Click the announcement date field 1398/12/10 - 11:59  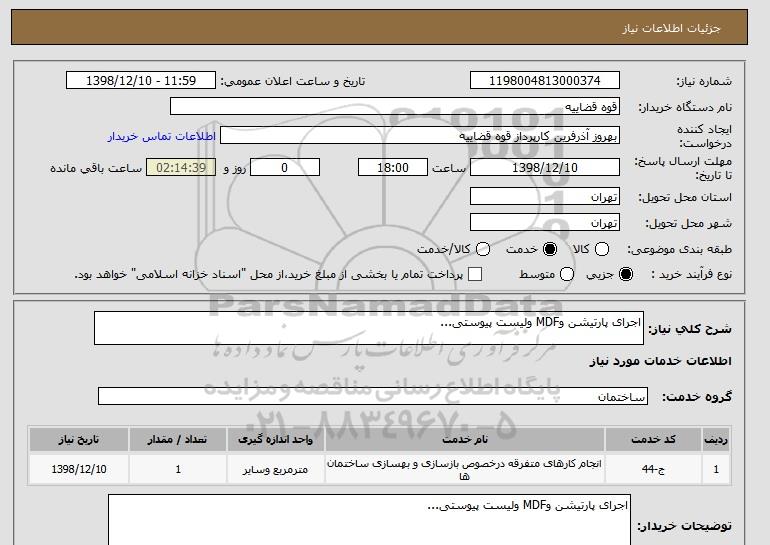click(141, 81)
